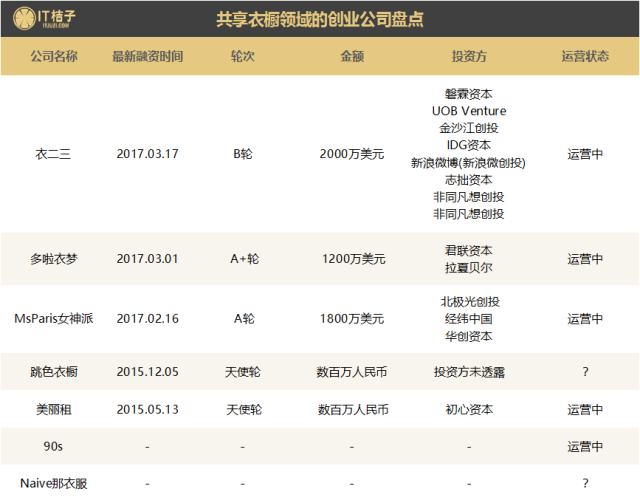Select the date 2017.02.16
640x503 pixels.
pyautogui.click(x=147, y=318)
